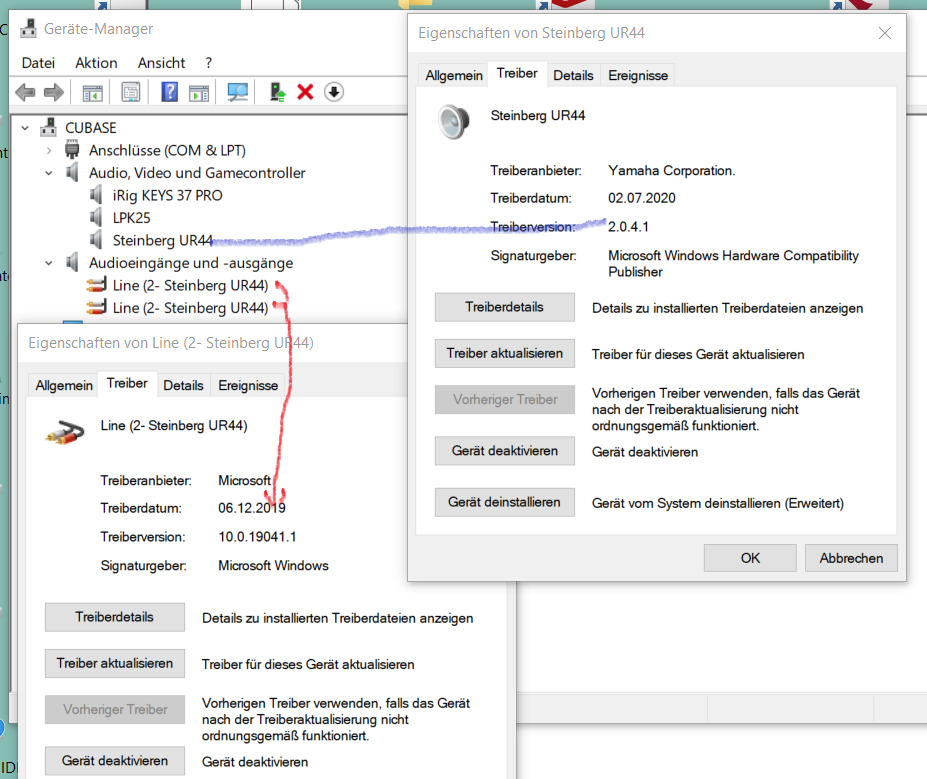This screenshot has width=927, height=779.
Task: Click the Back arrow in Geräte-Manager toolbar
Action: pos(25,92)
